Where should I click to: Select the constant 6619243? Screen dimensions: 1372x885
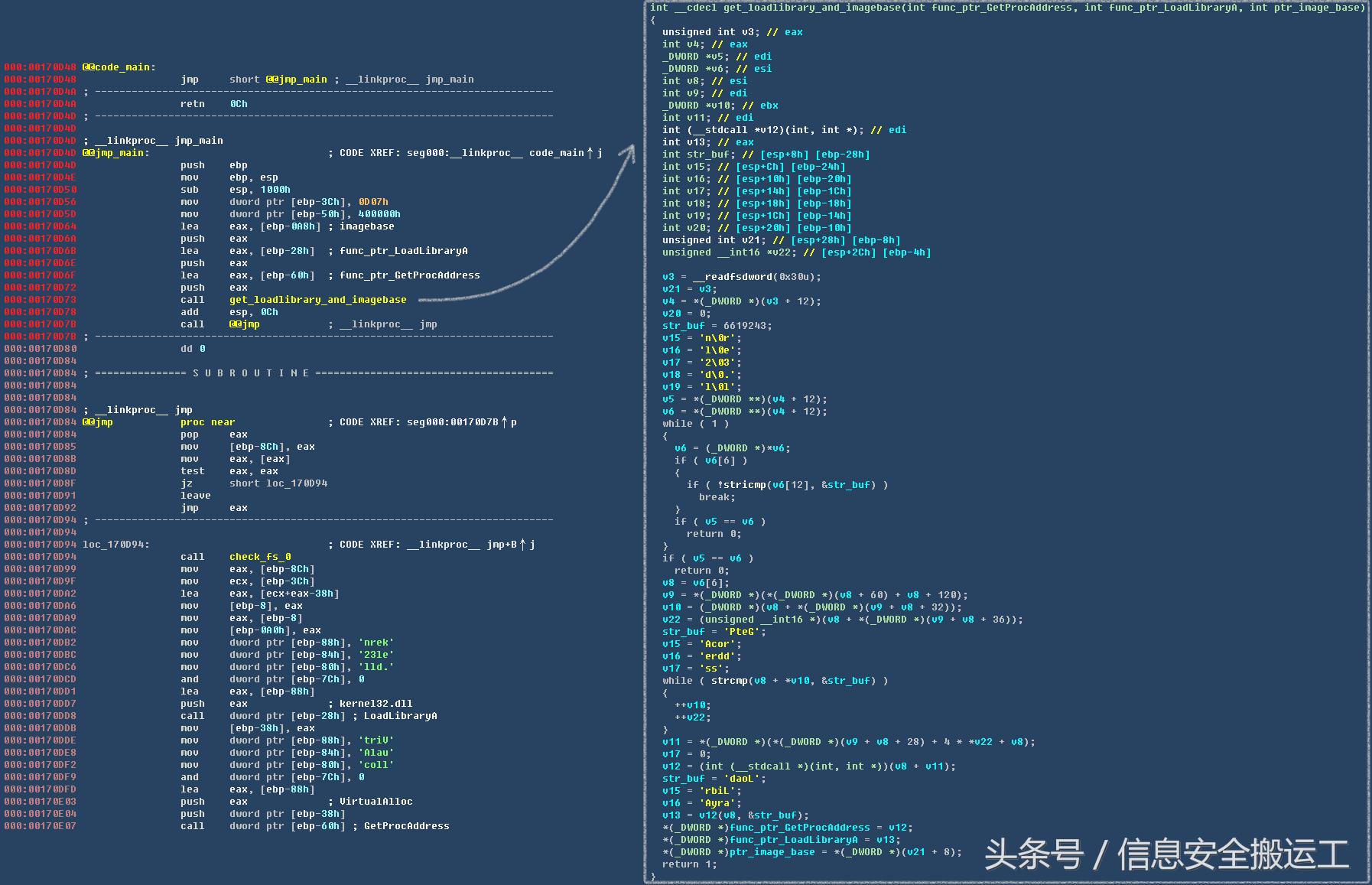tap(745, 326)
